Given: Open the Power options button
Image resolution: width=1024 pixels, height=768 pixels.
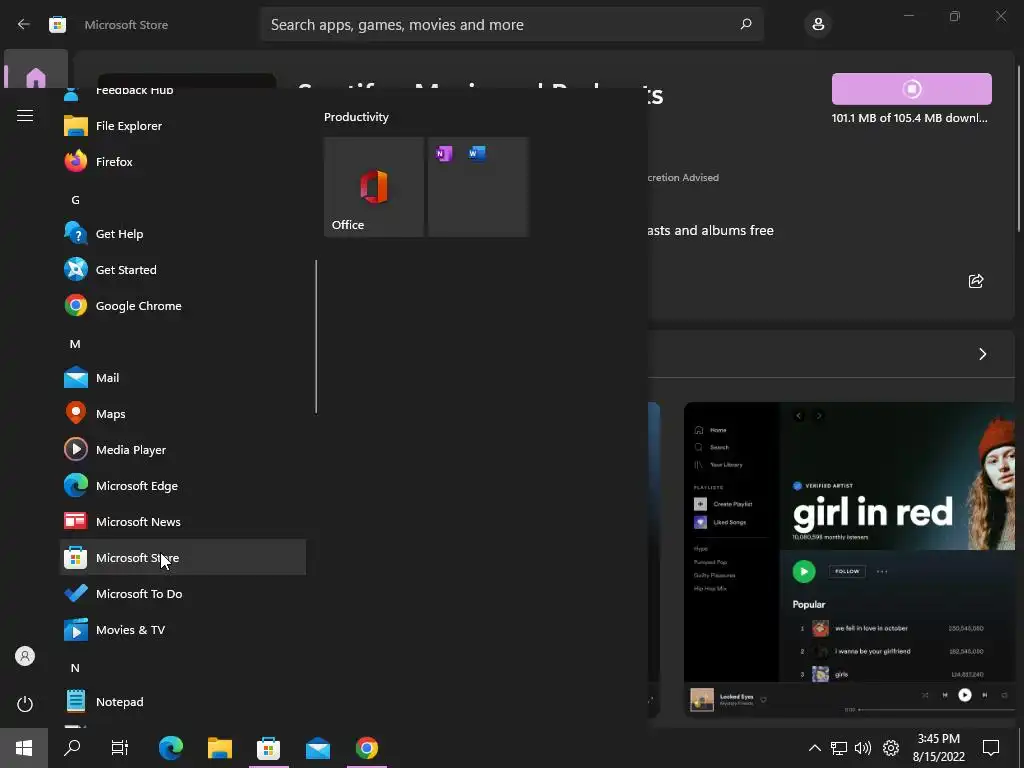Looking at the screenshot, I should coord(25,704).
